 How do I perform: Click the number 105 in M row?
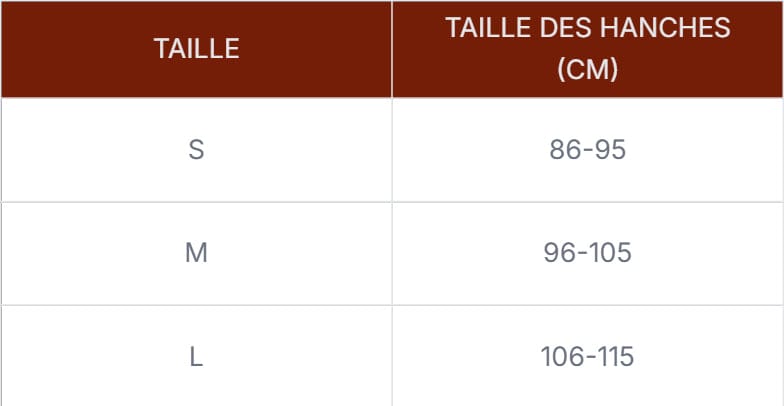coord(612,254)
